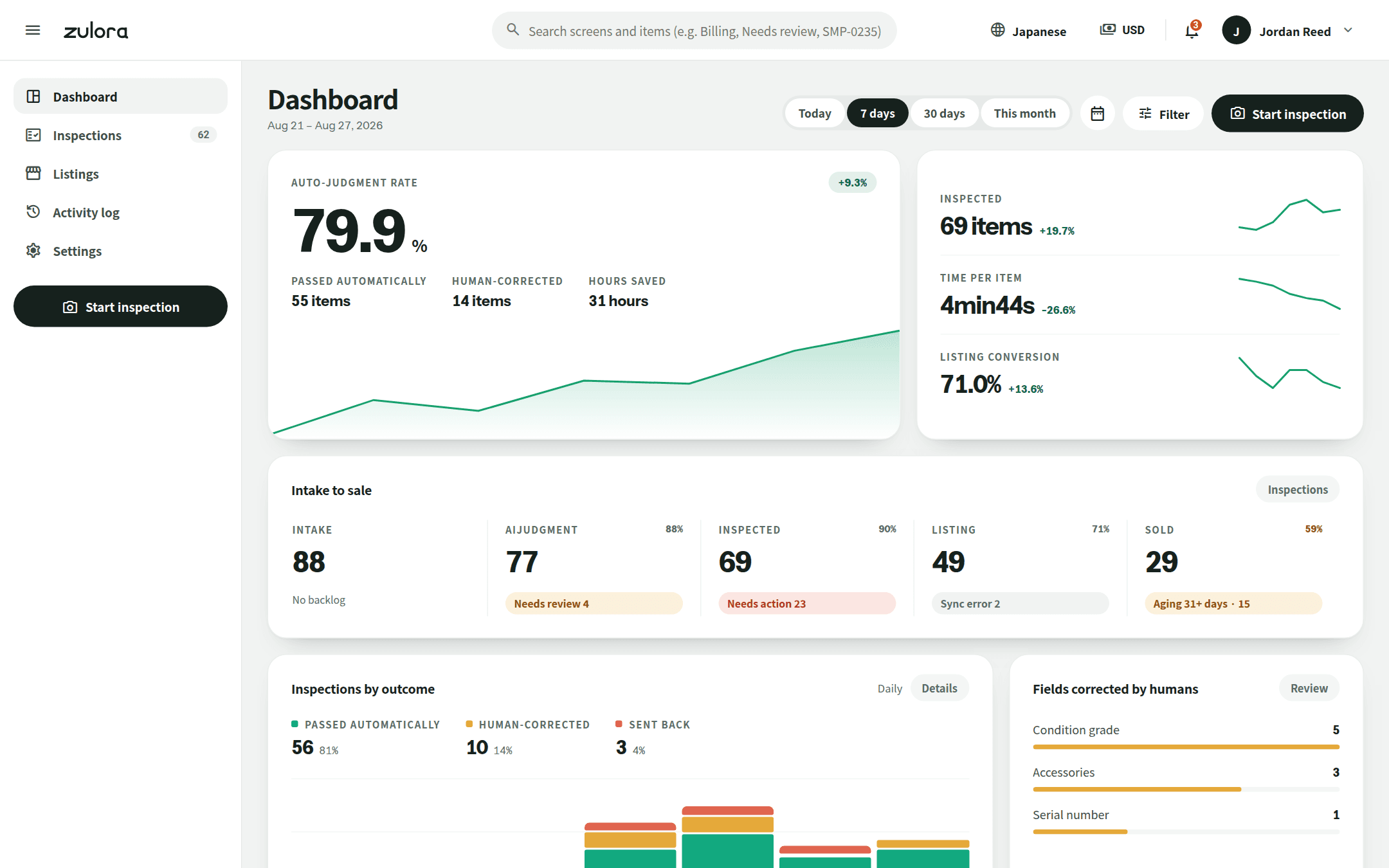
Task: Click sidebar Start inspection button
Action: (x=120, y=307)
